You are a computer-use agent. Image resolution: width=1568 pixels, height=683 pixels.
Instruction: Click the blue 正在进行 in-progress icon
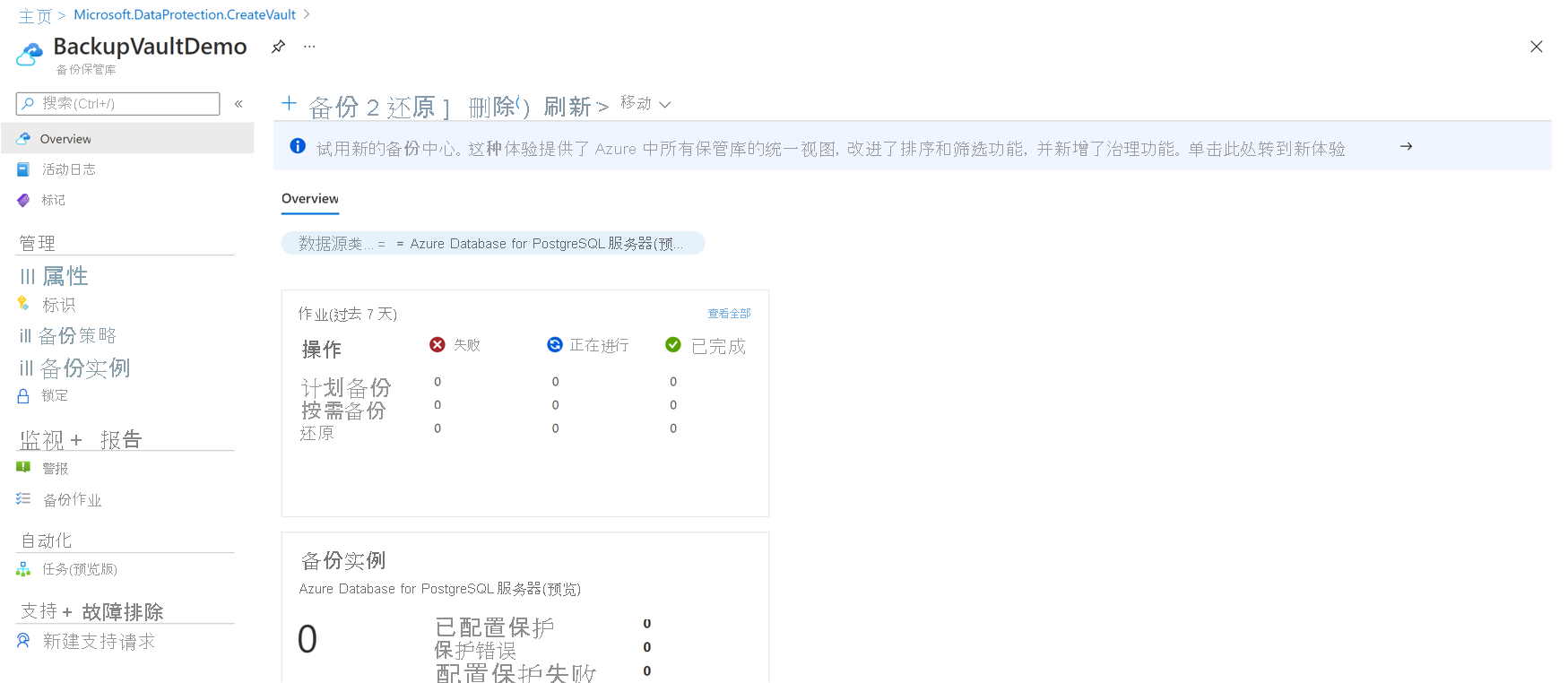555,345
